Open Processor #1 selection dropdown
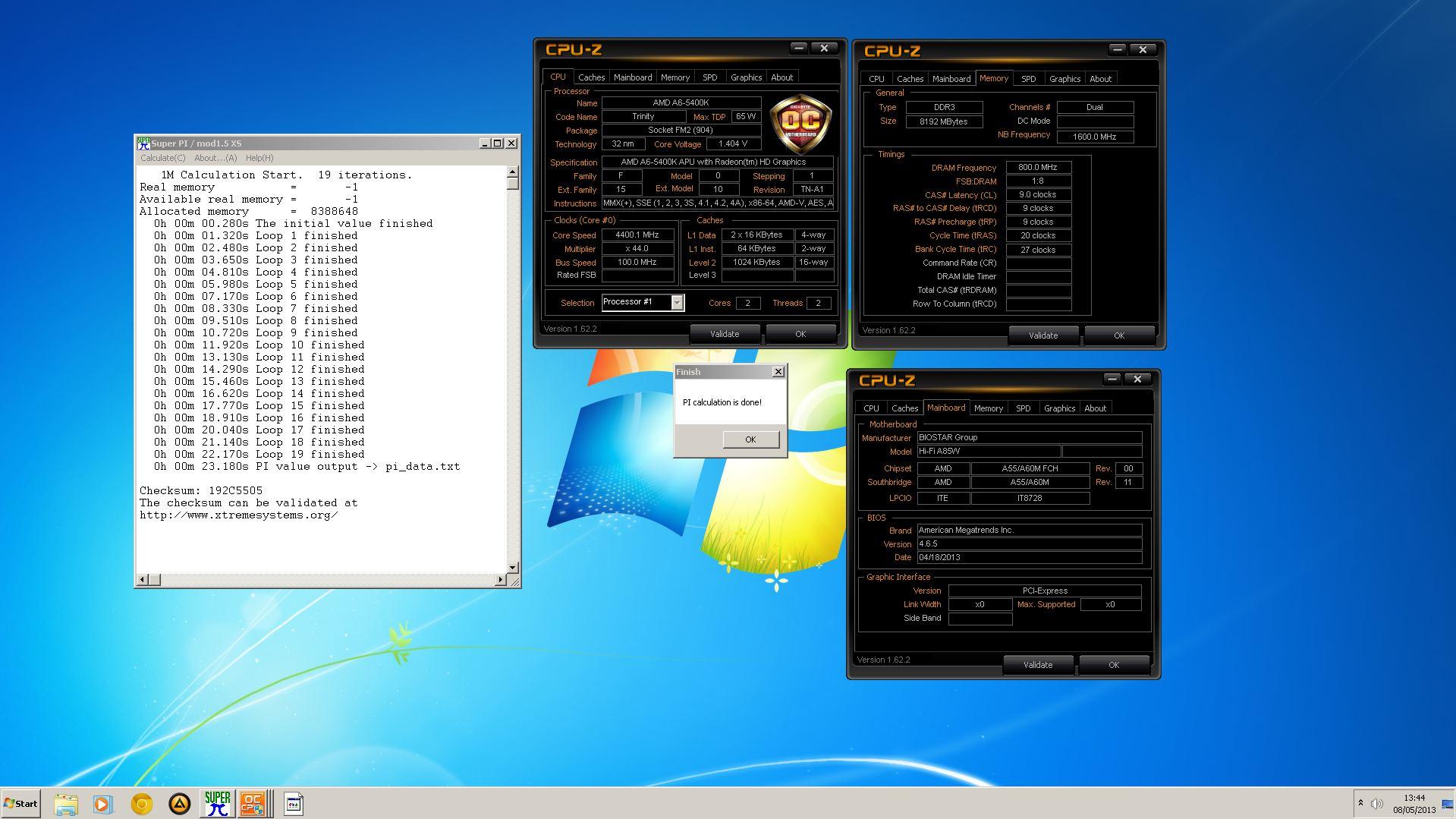The height and width of the screenshot is (819, 1456). coord(643,302)
